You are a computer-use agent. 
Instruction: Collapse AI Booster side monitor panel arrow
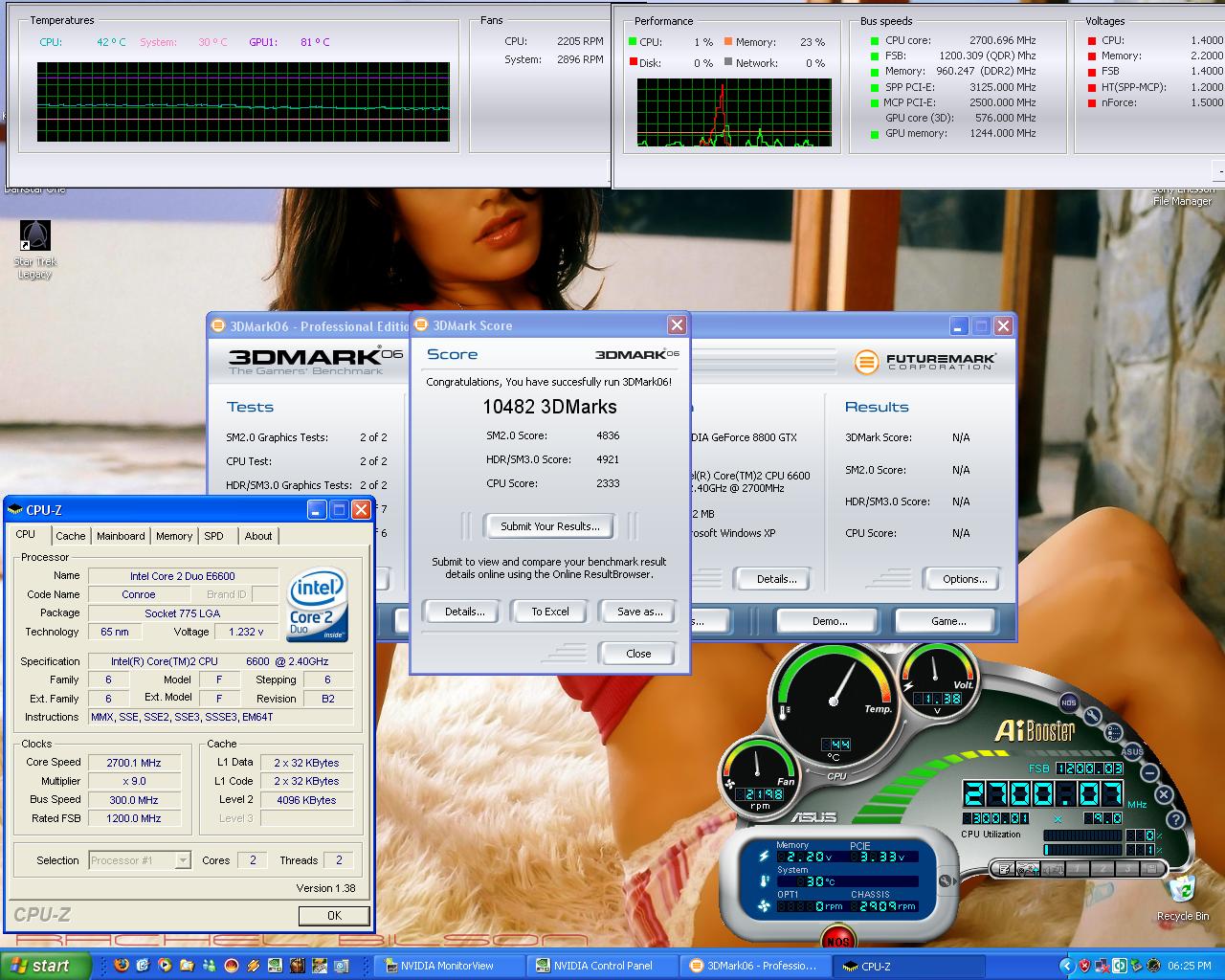(946, 881)
